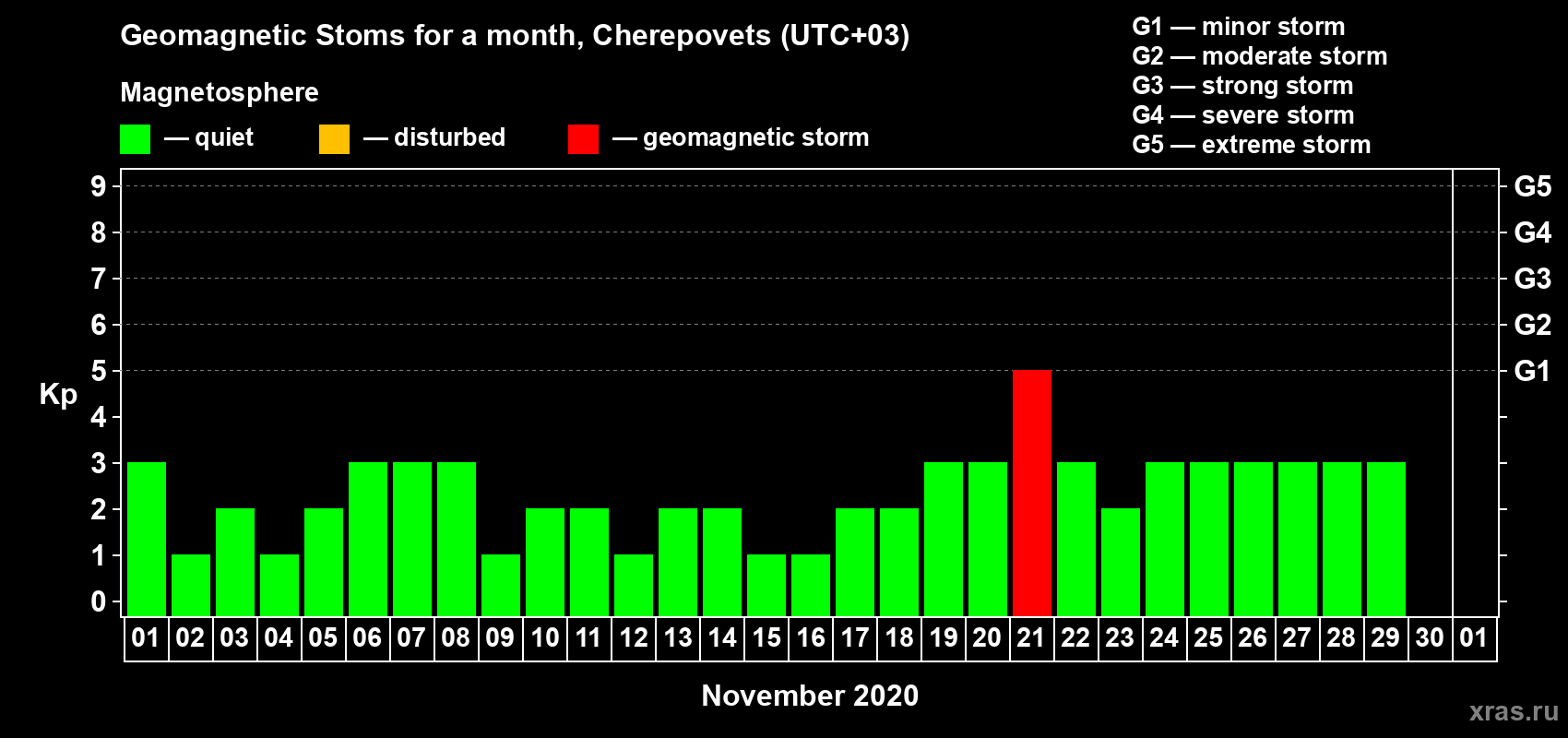Click Kp value 9 on left axis

click(x=99, y=186)
